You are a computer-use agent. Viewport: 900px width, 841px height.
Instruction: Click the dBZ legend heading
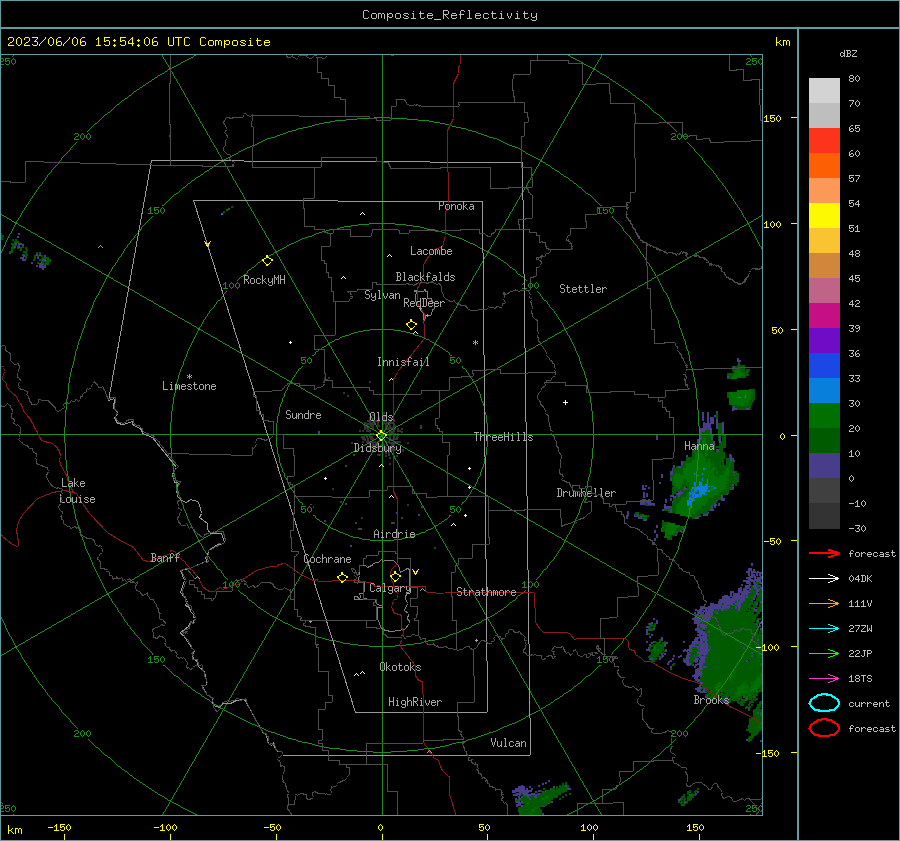[848, 54]
